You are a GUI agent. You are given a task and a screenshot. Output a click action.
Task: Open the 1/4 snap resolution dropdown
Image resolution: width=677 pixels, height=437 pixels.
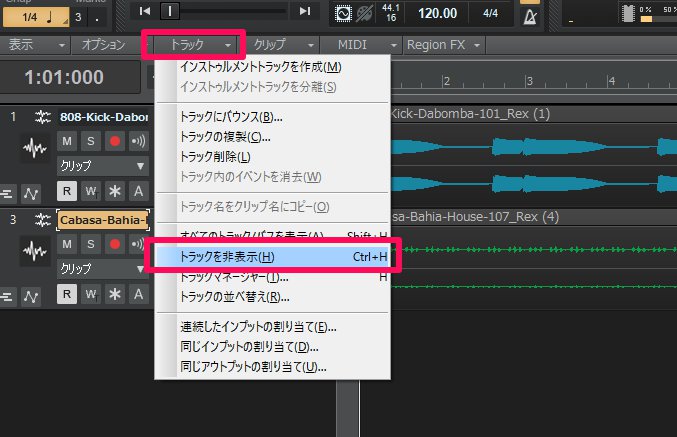pos(36,17)
